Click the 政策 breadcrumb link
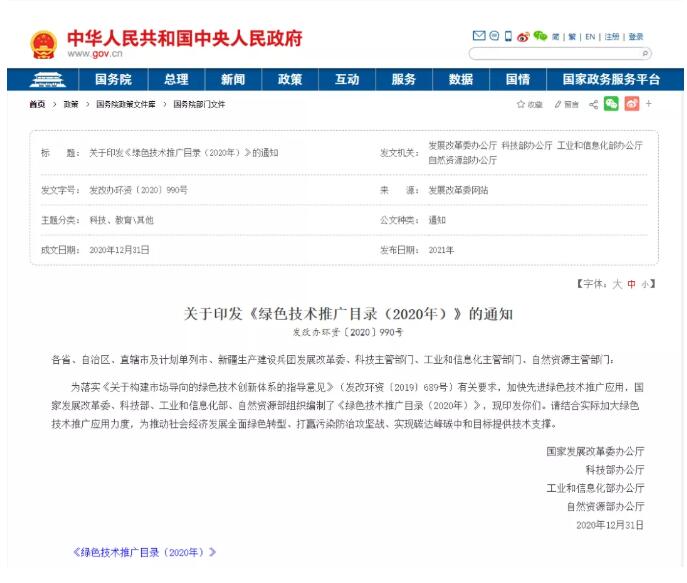 (x=71, y=104)
